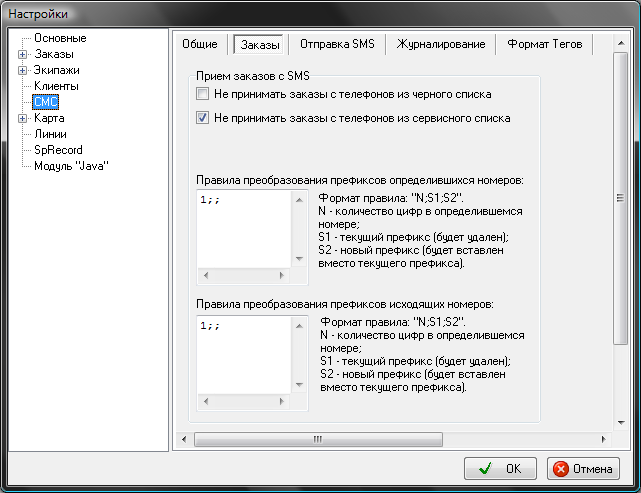This screenshot has width=641, height=493.
Task: Select Клиенты in the settings tree
Action: tap(56, 86)
